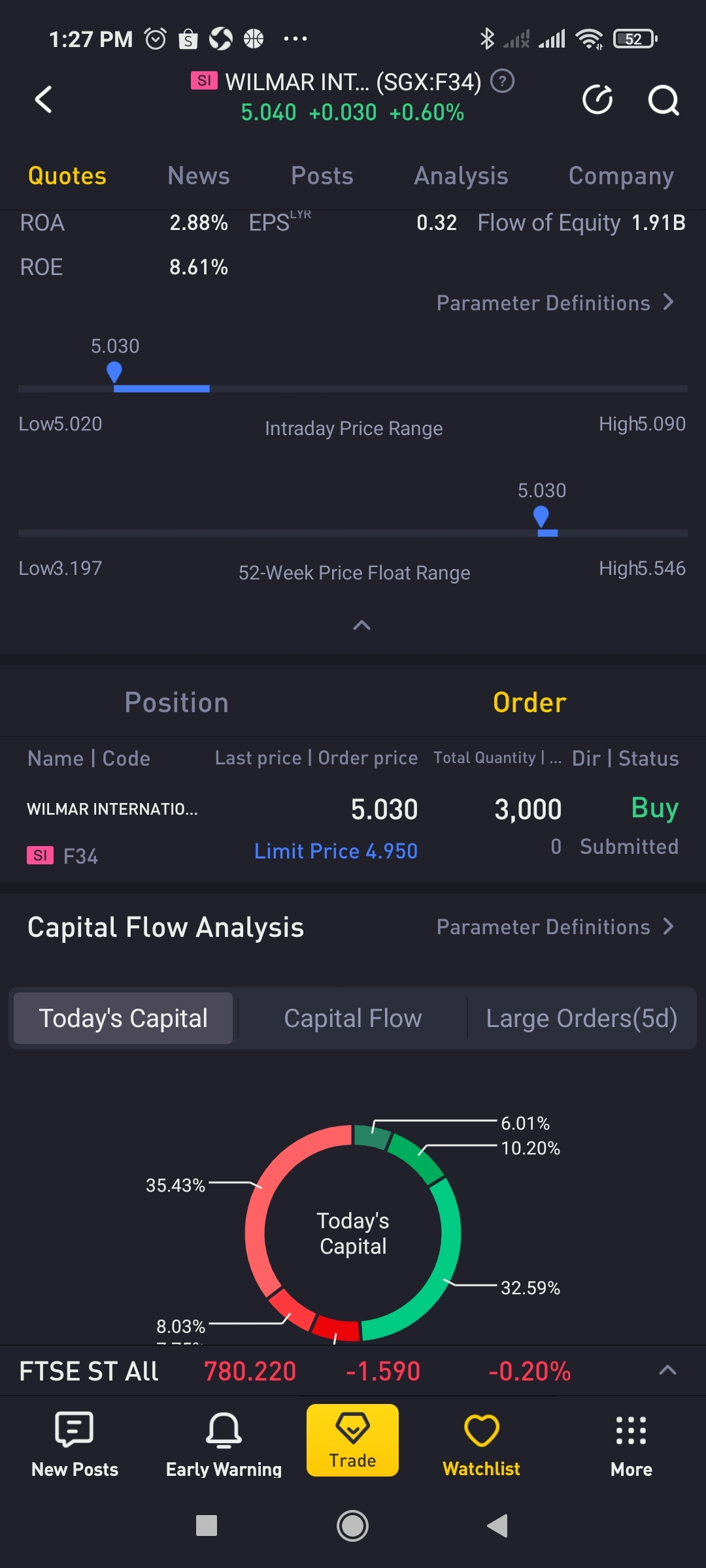Open Parameter Definitions below ROE

[555, 302]
